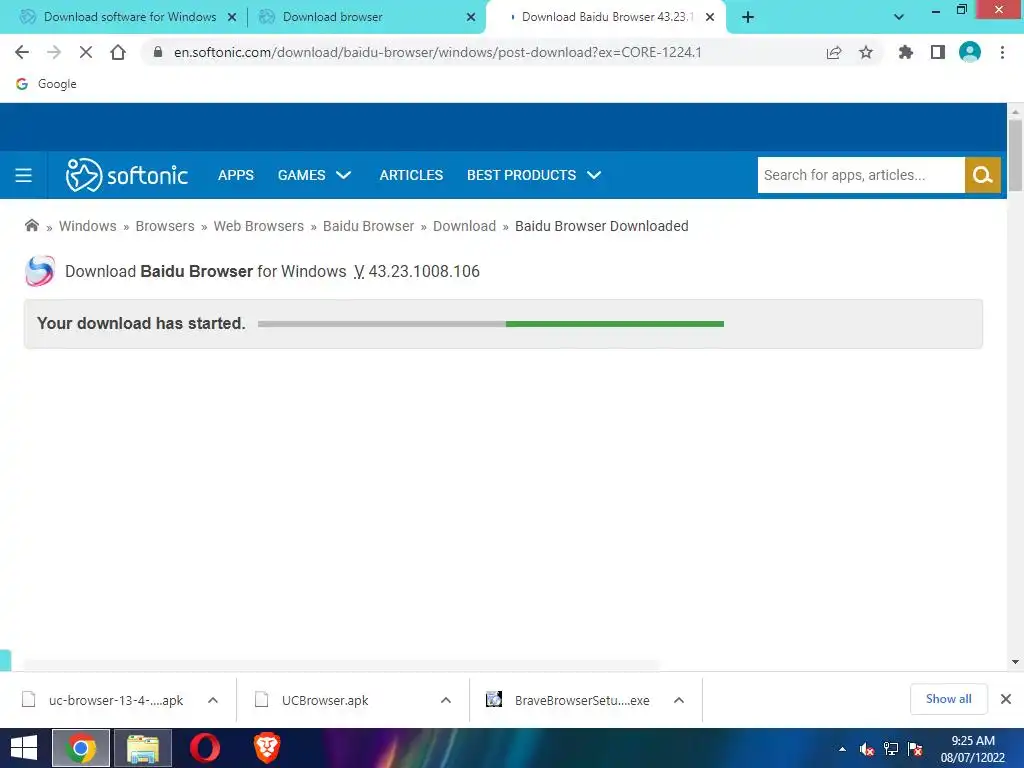Image resolution: width=1024 pixels, height=768 pixels.
Task: Click the muted volume tray icon
Action: click(867, 749)
